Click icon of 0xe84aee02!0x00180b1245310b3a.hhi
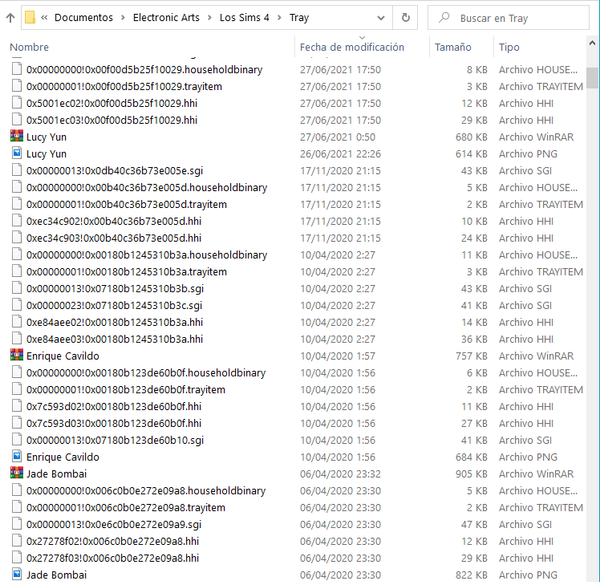The height and width of the screenshot is (582, 600). click(16, 322)
